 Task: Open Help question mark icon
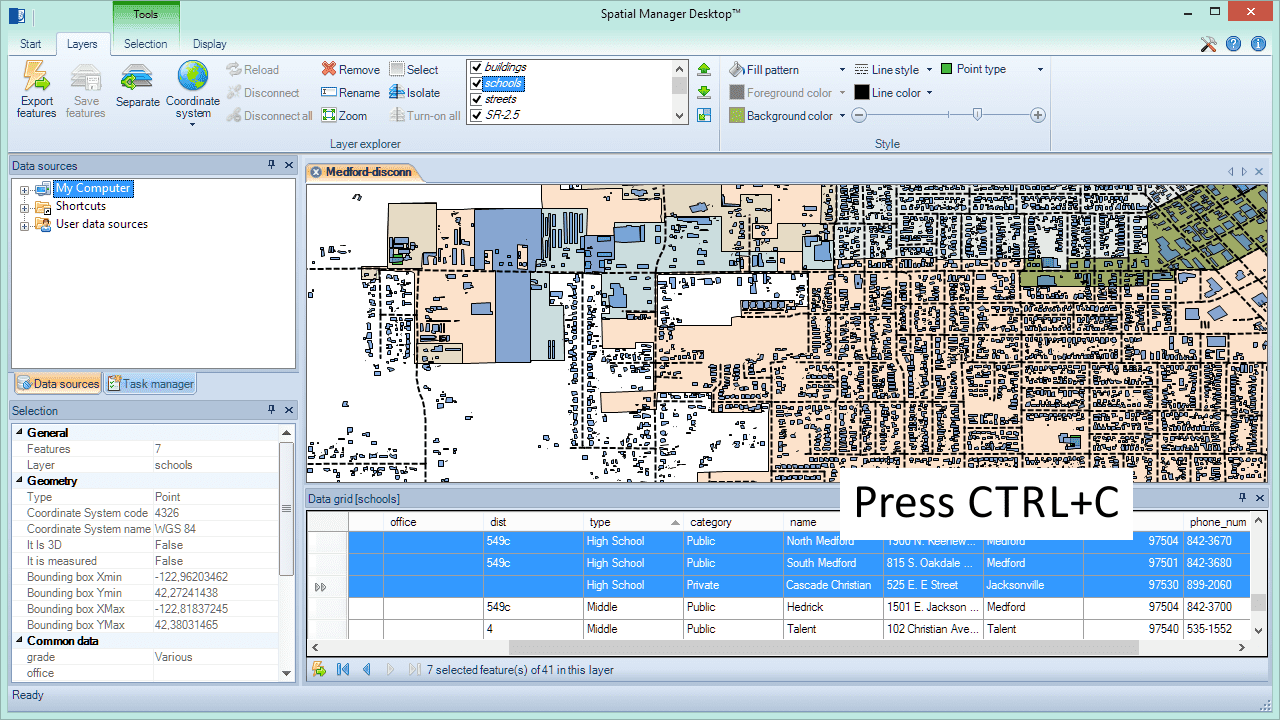pyautogui.click(x=1233, y=44)
